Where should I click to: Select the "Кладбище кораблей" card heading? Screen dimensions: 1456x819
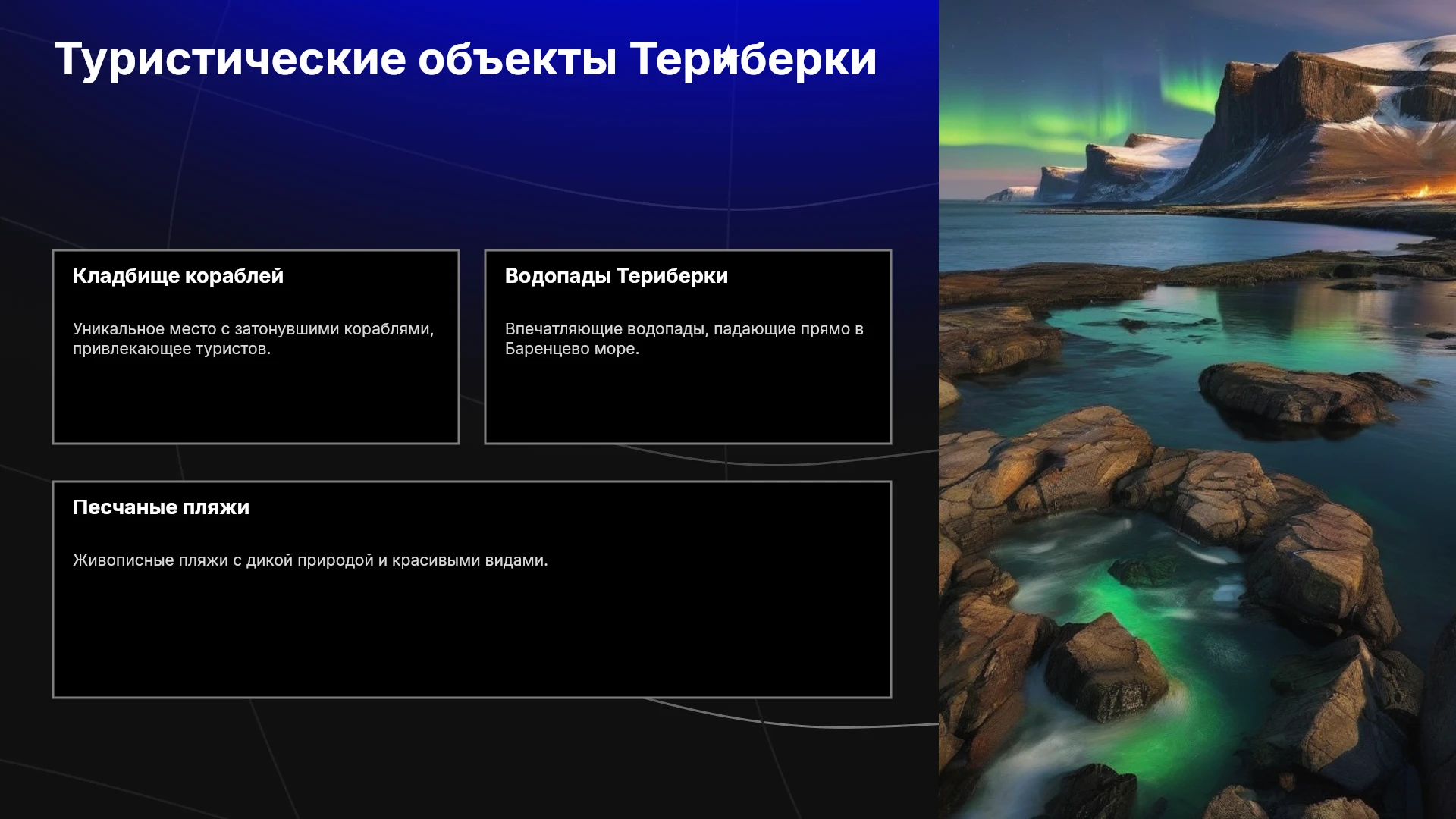click(x=178, y=276)
